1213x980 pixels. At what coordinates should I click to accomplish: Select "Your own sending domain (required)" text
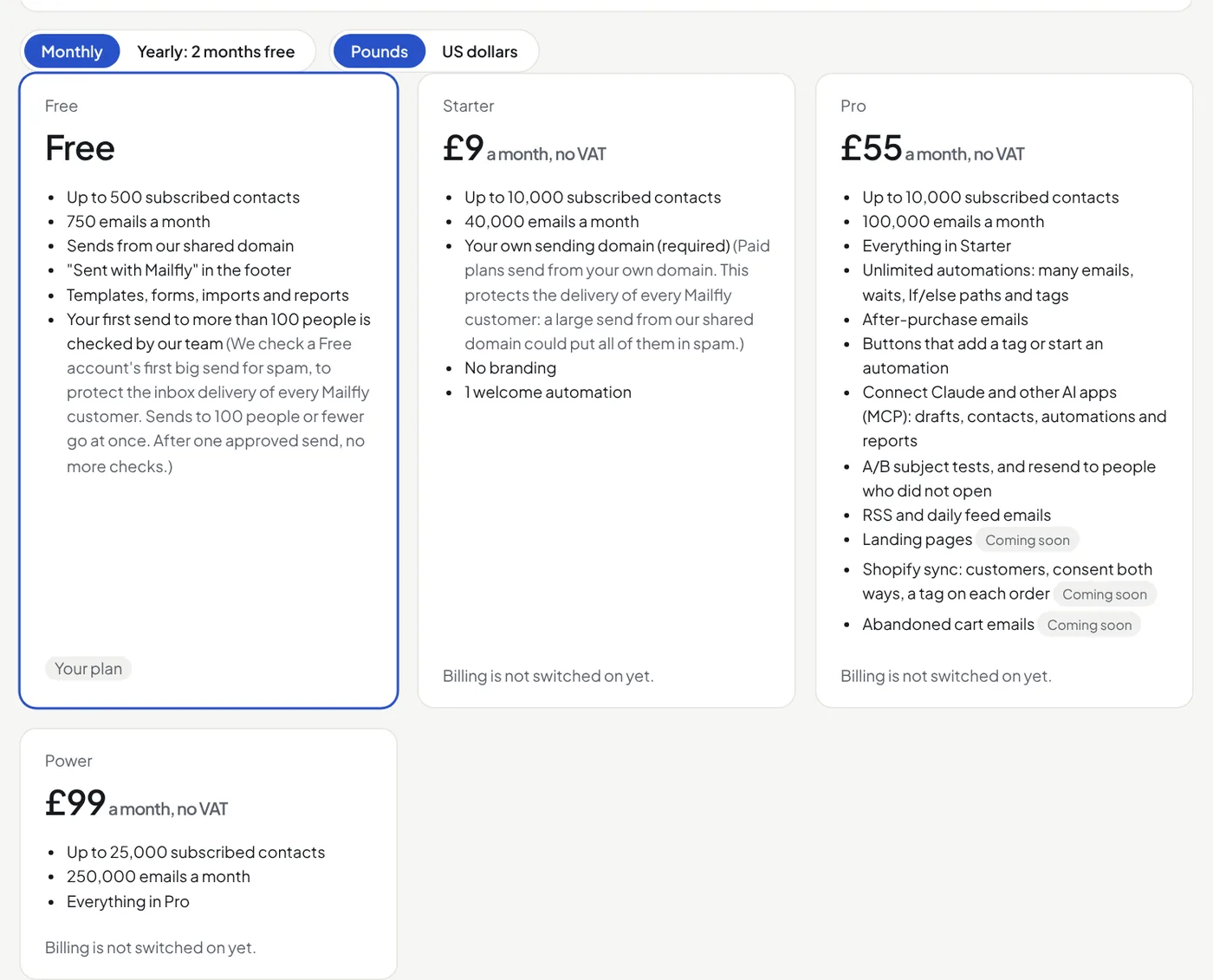(x=597, y=246)
